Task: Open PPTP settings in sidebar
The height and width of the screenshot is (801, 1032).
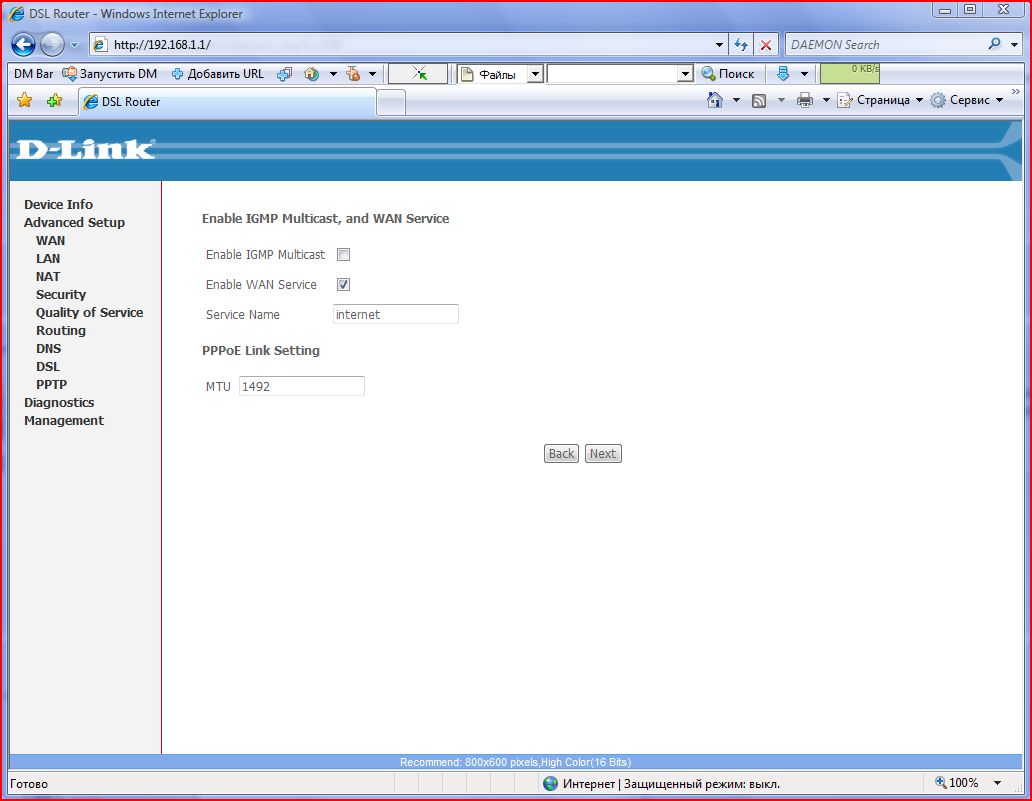Action: pos(51,384)
